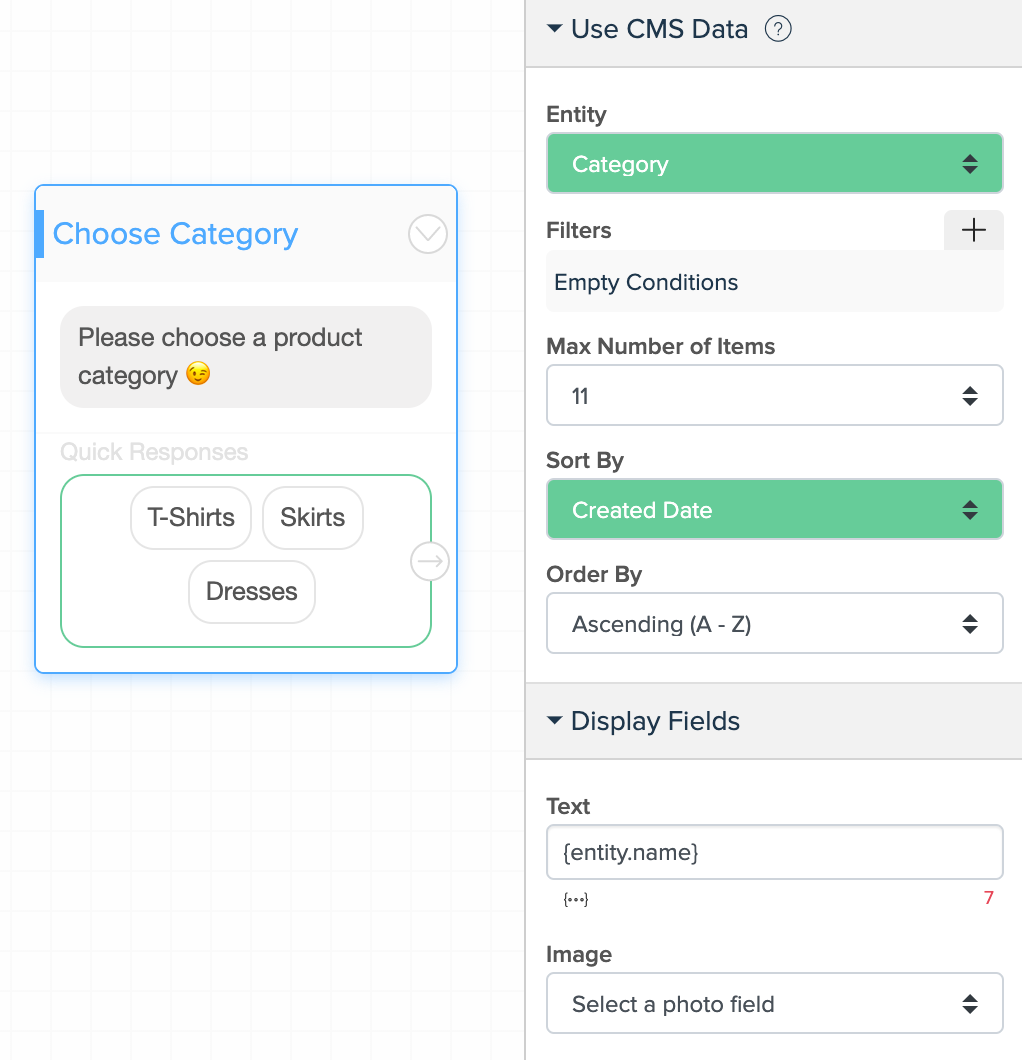Open the Order By Ascending dropdown
The width and height of the screenshot is (1022, 1060).
[x=775, y=623]
